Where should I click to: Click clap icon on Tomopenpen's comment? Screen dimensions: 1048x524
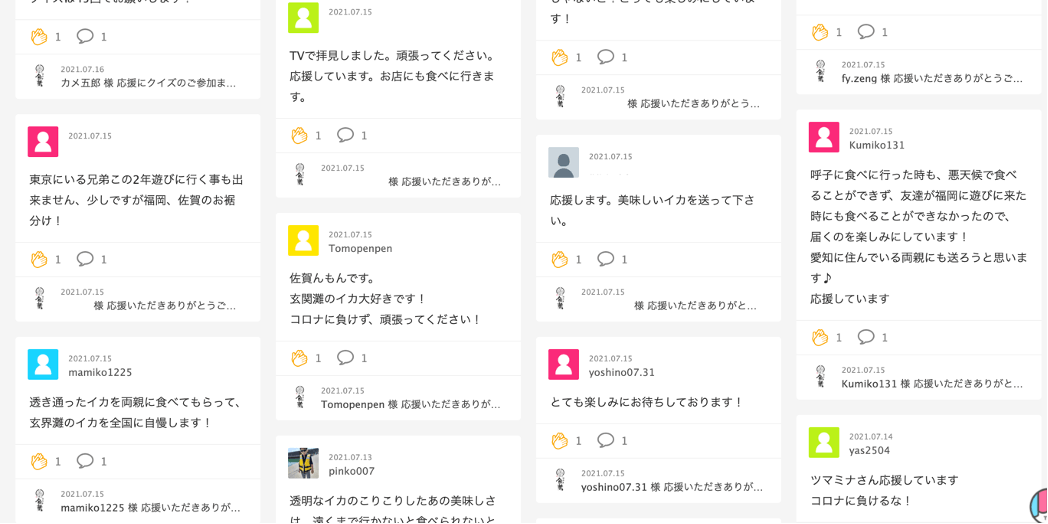tap(299, 358)
